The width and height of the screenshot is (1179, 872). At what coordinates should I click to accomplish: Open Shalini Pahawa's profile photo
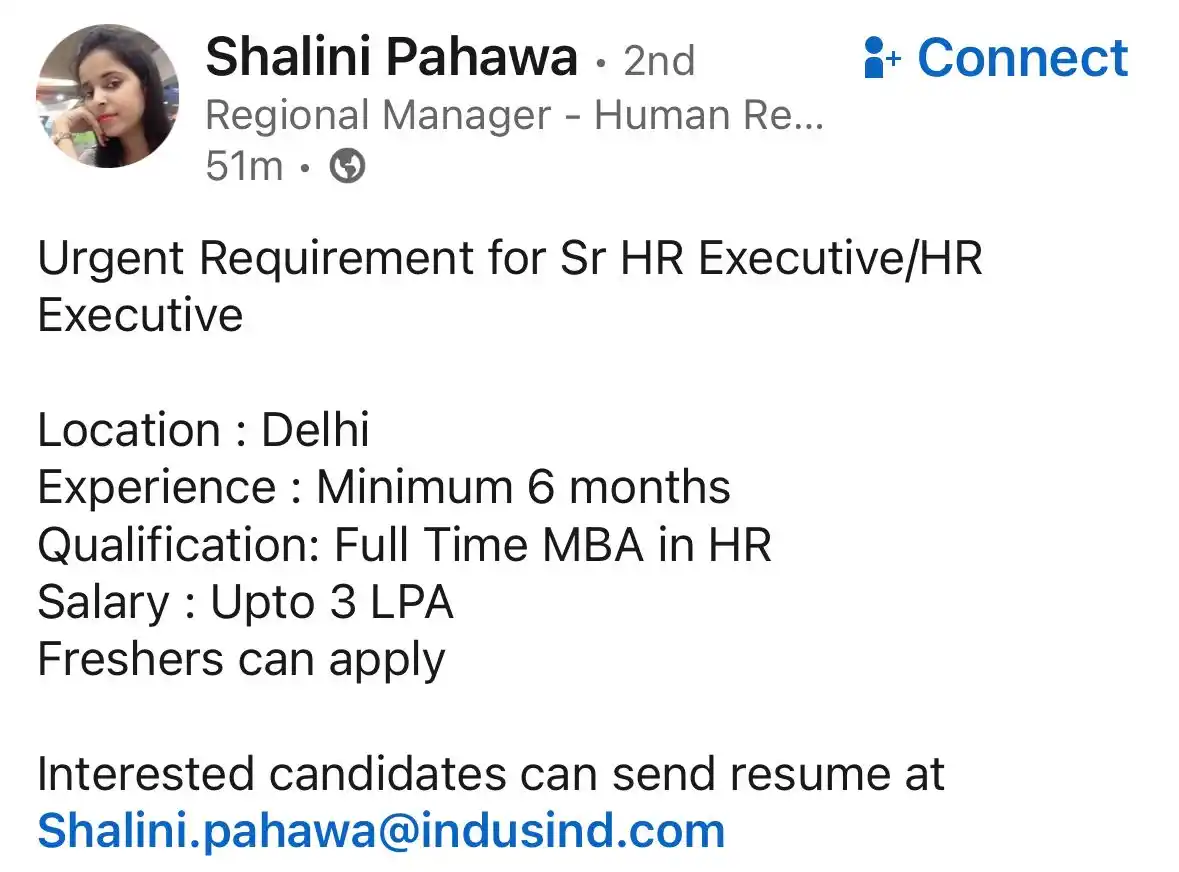tap(108, 95)
